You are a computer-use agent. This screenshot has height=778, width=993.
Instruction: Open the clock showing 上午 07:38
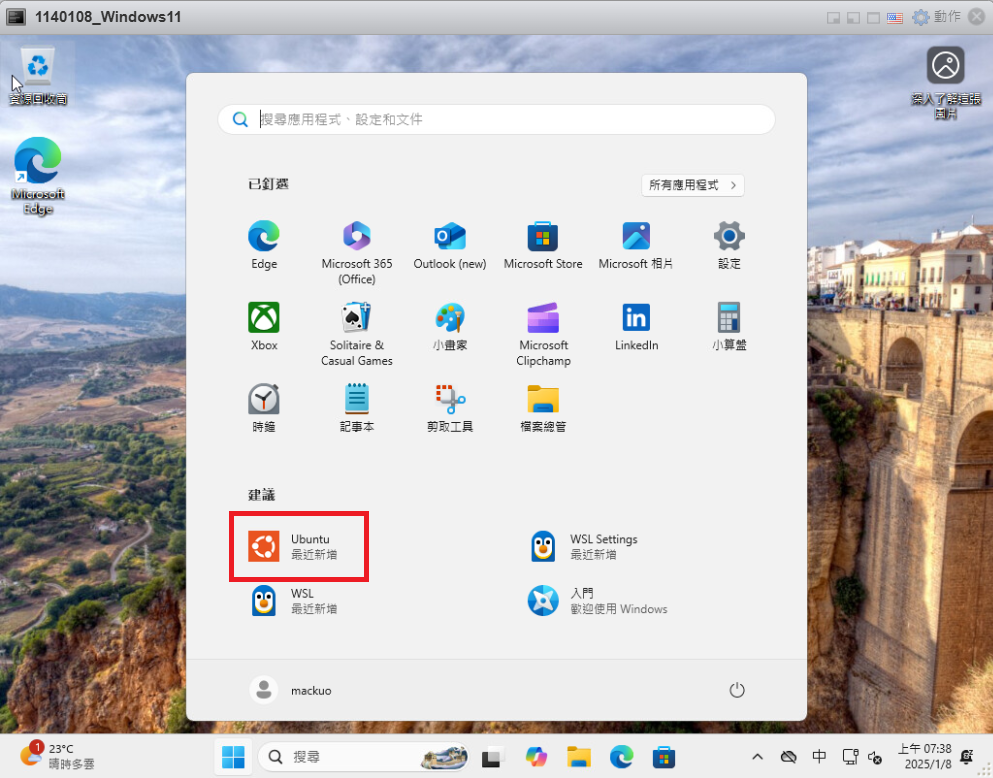tap(925, 756)
